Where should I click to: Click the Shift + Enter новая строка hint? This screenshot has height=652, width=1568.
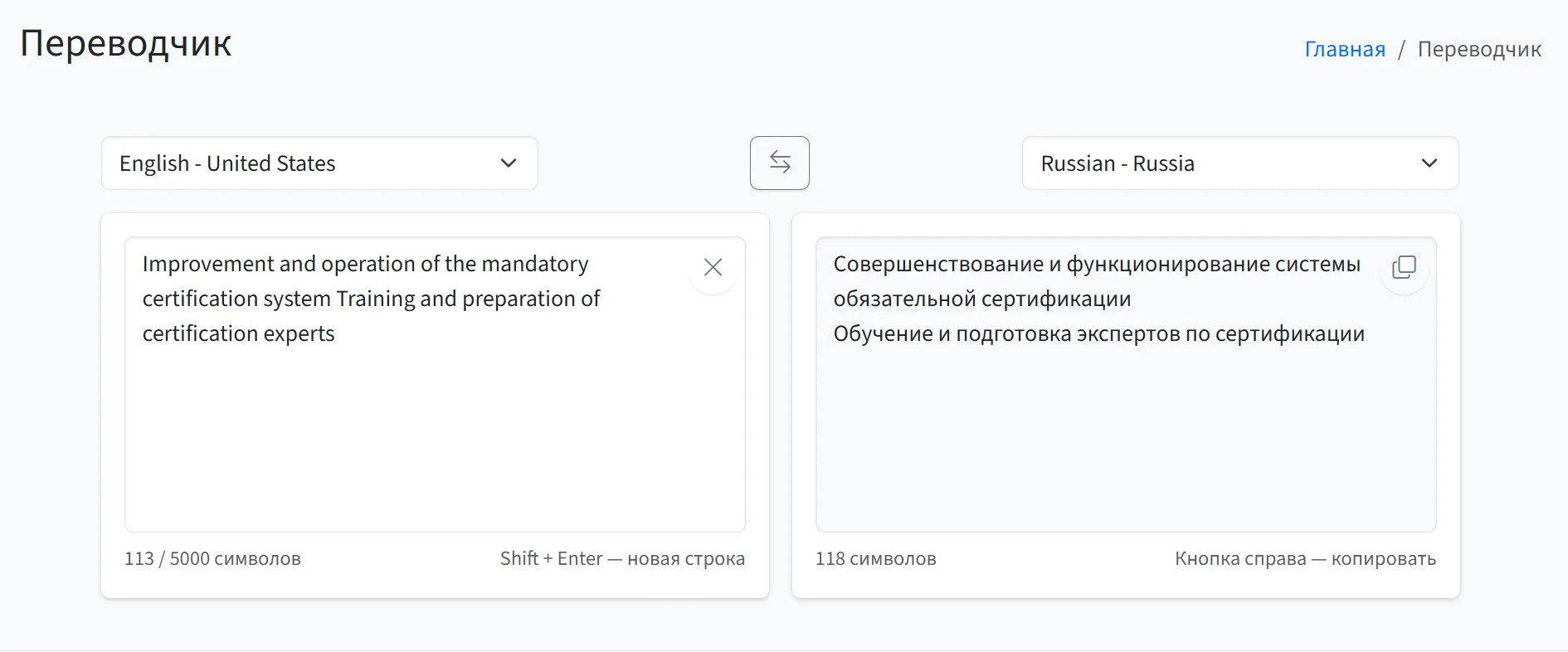tap(622, 558)
